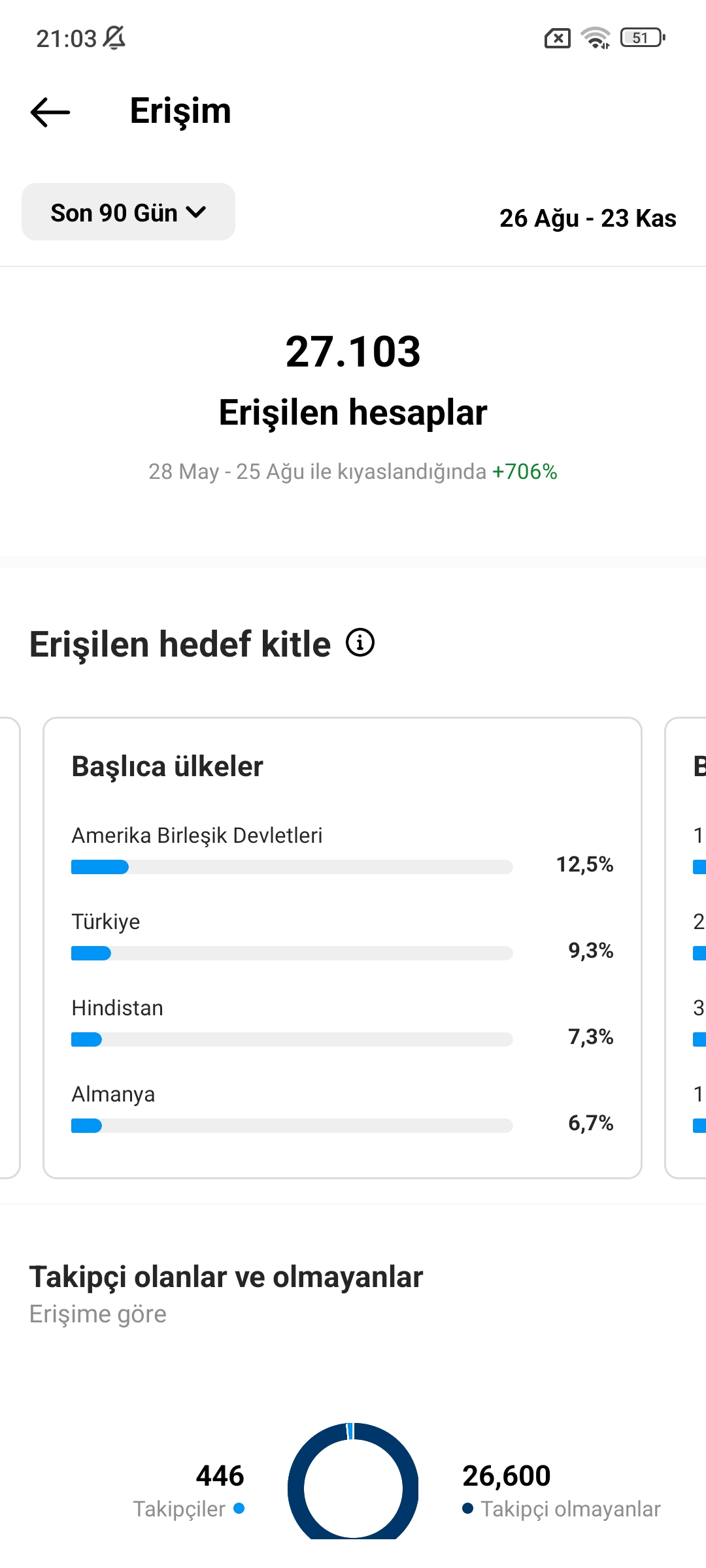Tap the Wi-Fi status icon
This screenshot has height=1568, width=706.
coord(596,38)
